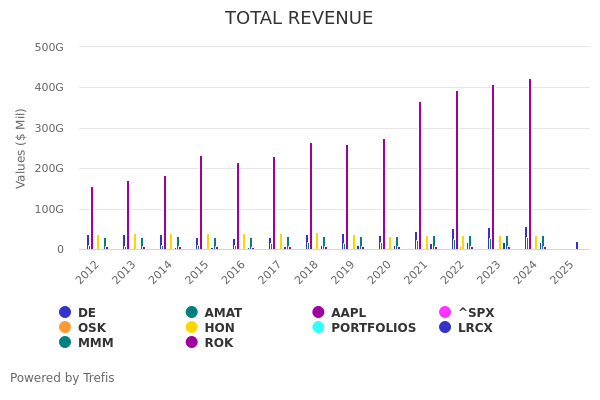The image size is (600, 400).
Task: Click the 500G y-axis tick label
Action: click(49, 47)
